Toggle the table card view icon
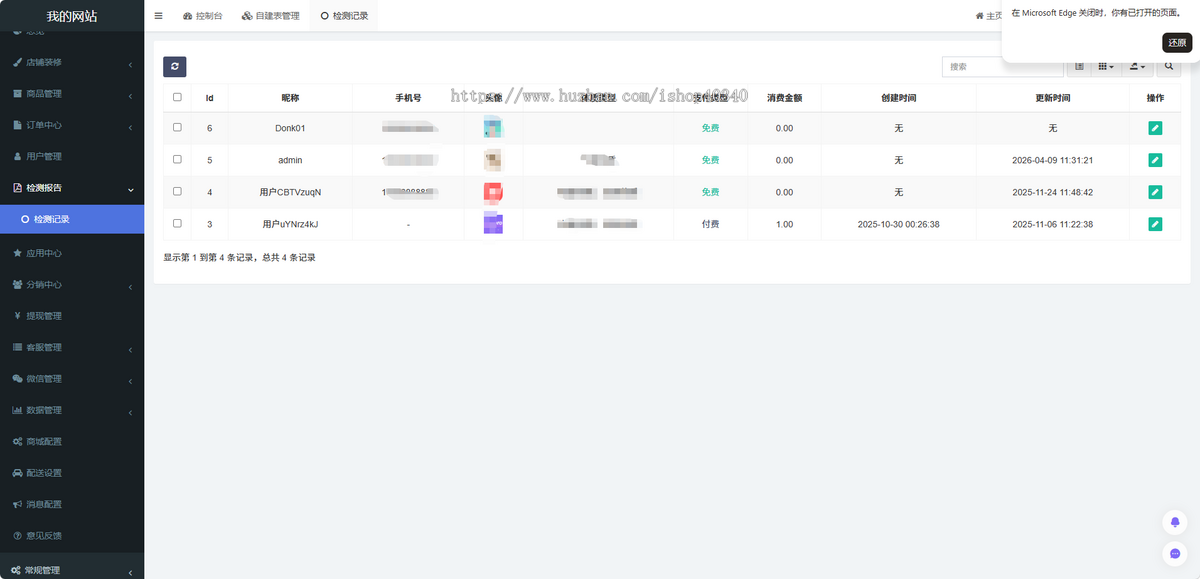 point(1079,66)
